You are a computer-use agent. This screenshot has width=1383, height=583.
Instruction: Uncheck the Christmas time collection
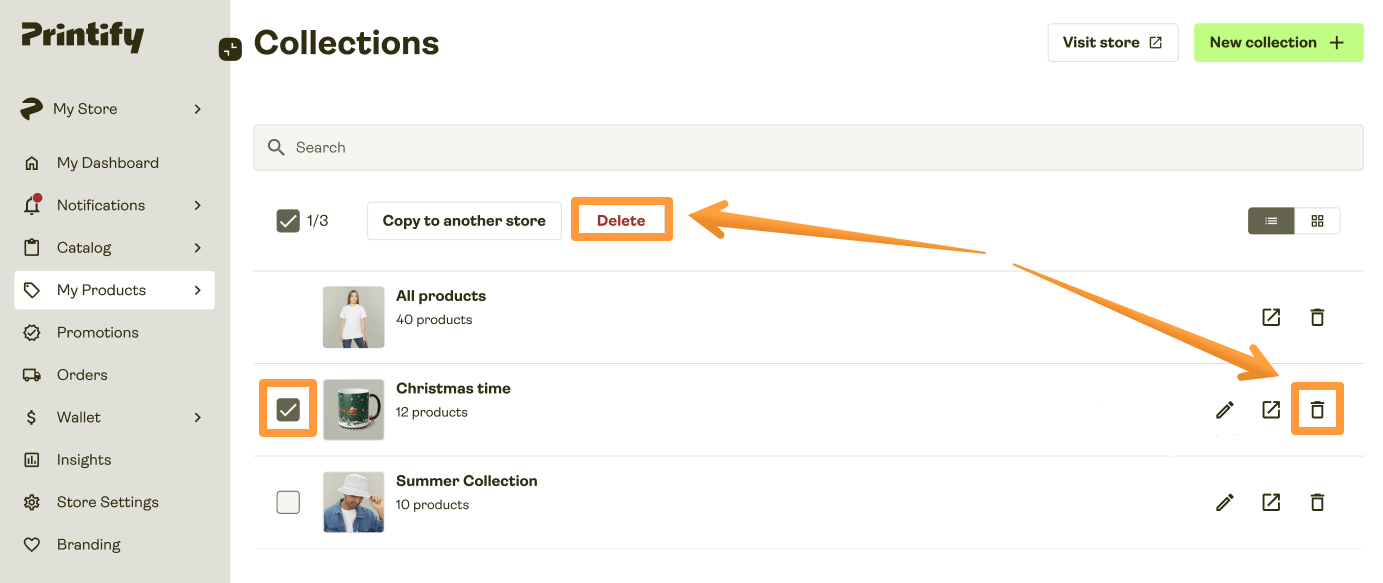click(288, 409)
